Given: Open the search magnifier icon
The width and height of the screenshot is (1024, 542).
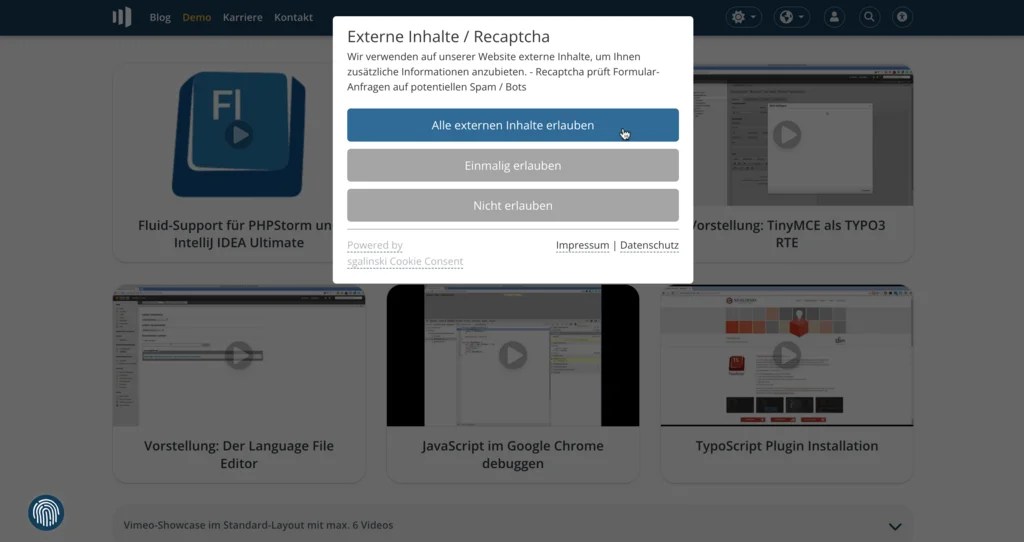Looking at the screenshot, I should tap(869, 17).
